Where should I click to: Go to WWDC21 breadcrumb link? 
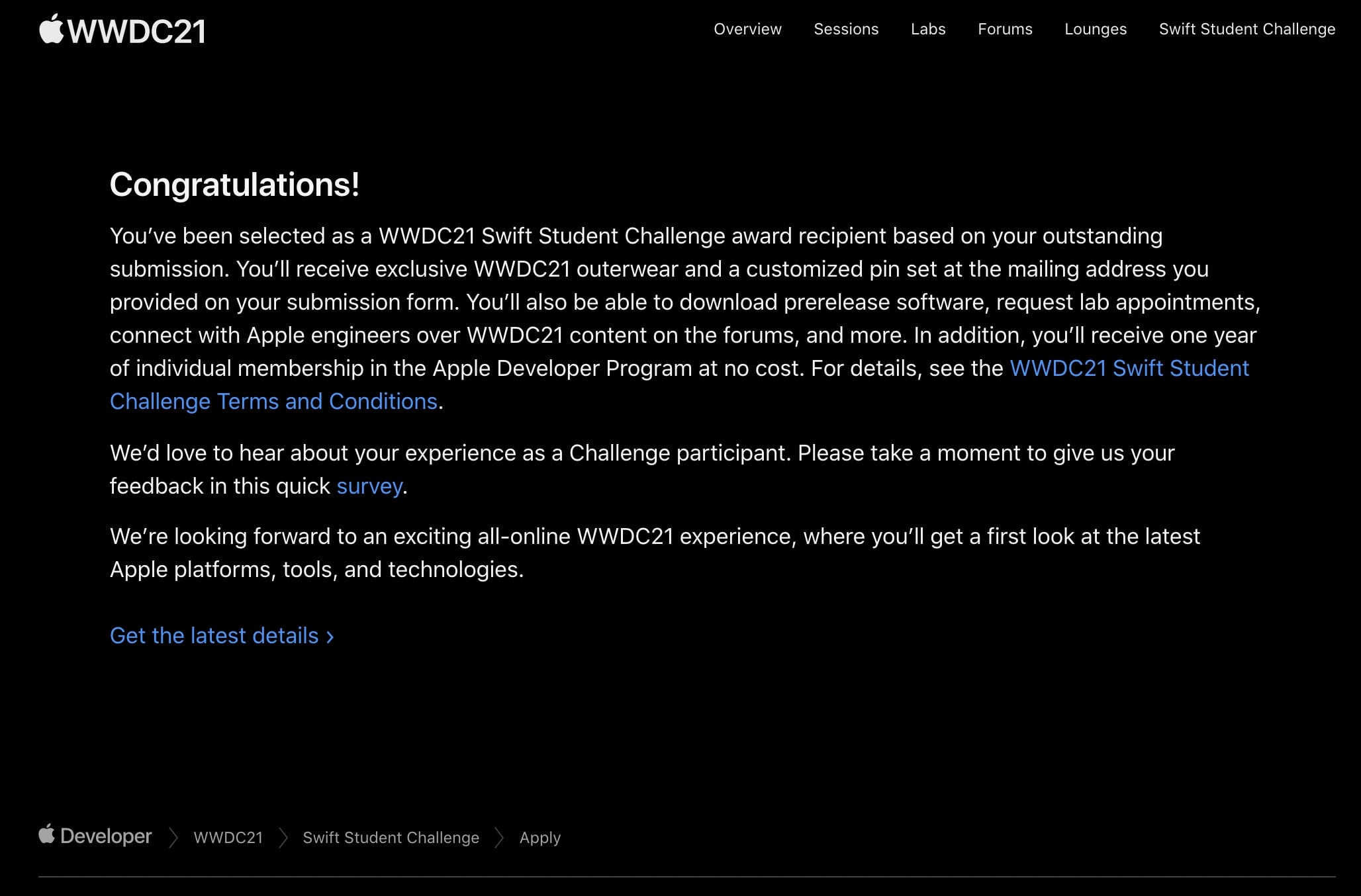click(228, 838)
